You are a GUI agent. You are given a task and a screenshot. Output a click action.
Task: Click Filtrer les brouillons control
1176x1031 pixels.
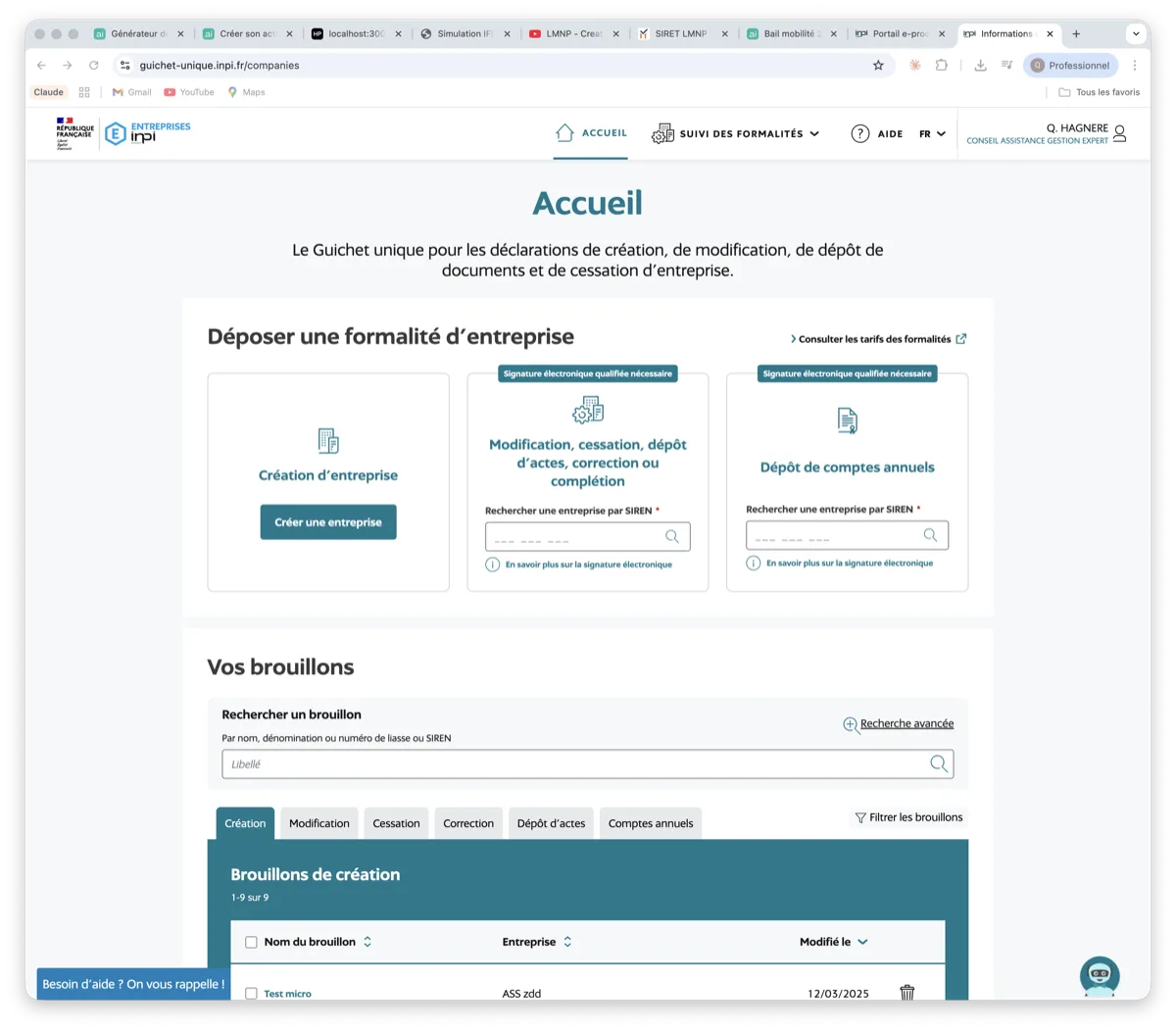pyautogui.click(x=907, y=816)
